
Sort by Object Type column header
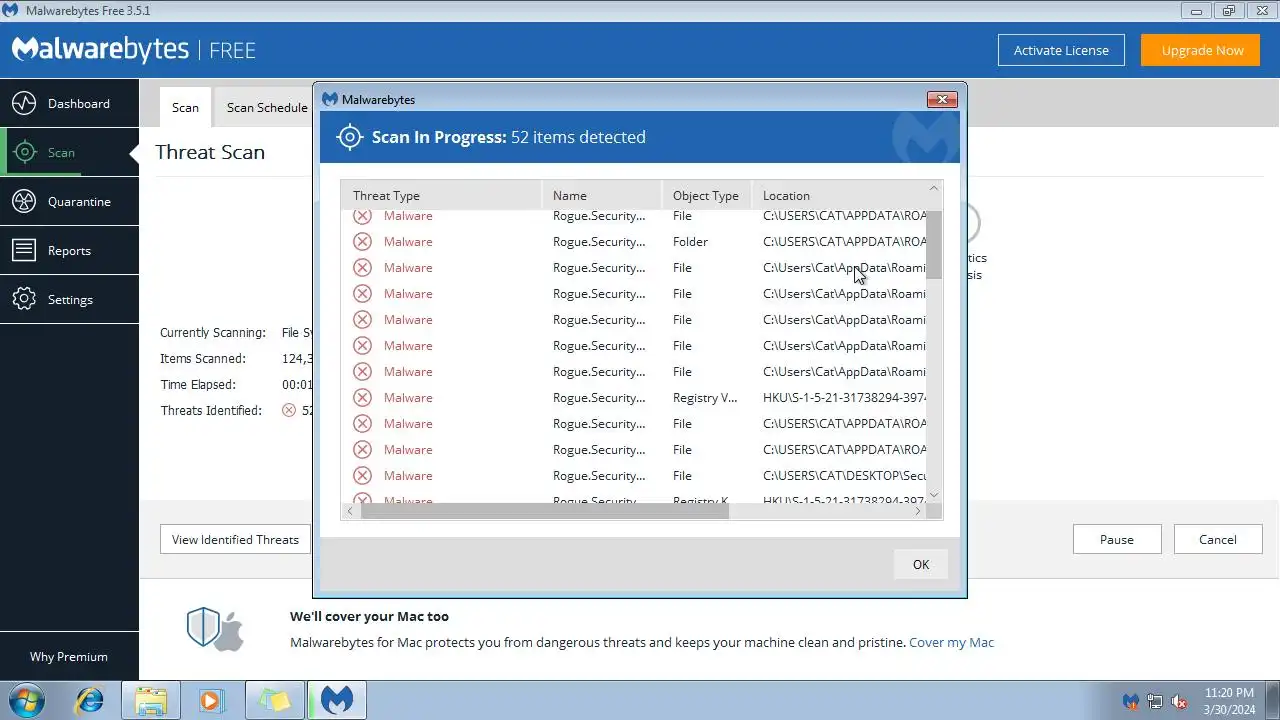click(x=706, y=195)
